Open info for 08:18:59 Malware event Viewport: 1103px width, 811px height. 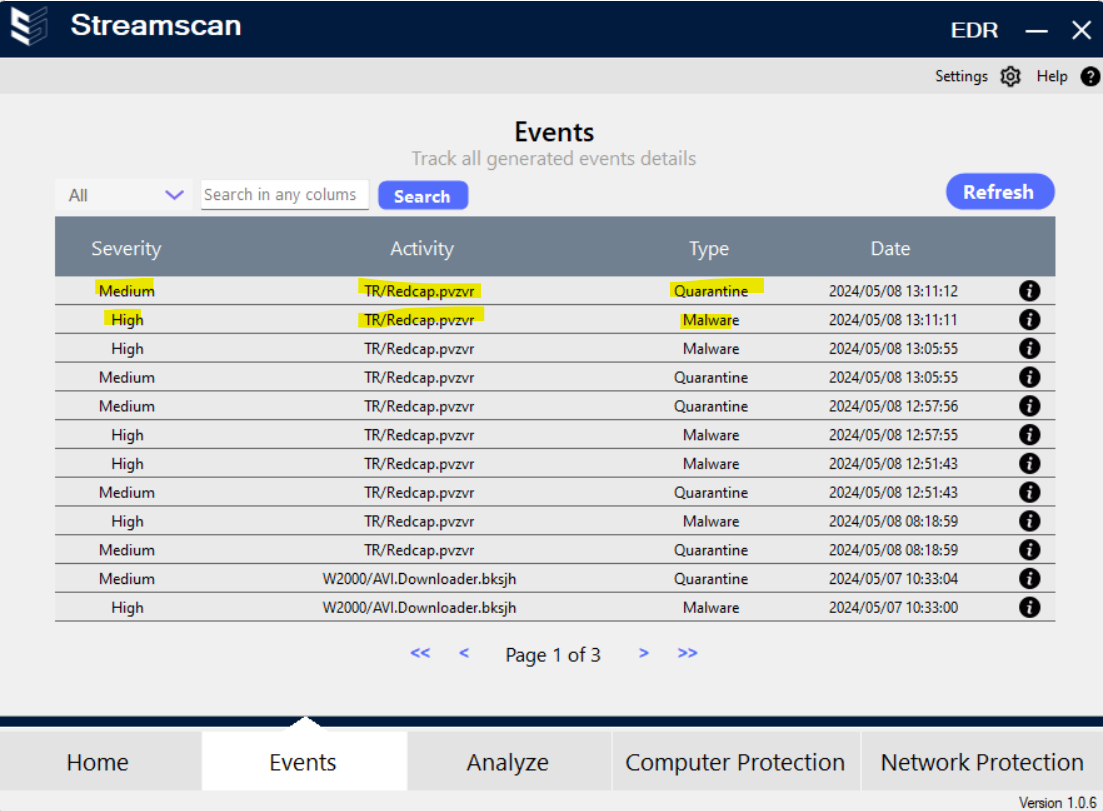1029,521
